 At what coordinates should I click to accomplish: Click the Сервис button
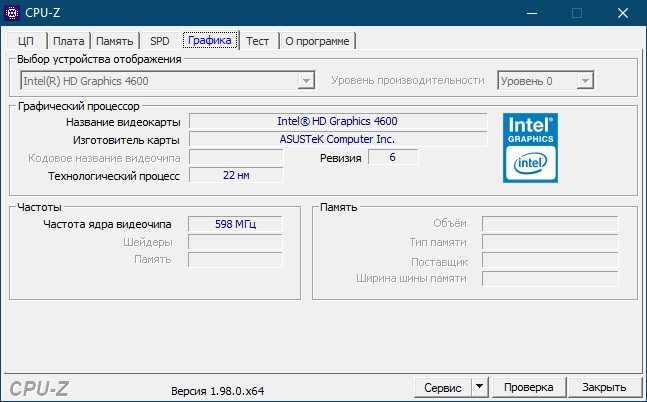443,387
